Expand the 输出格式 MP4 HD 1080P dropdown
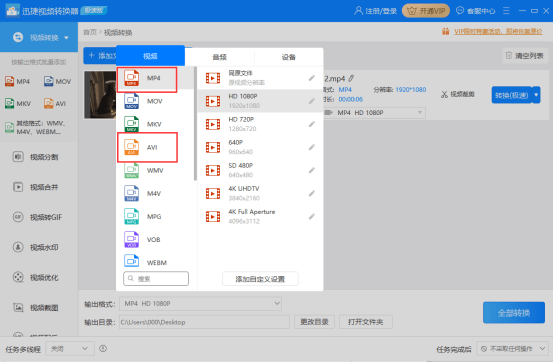 coord(200,304)
